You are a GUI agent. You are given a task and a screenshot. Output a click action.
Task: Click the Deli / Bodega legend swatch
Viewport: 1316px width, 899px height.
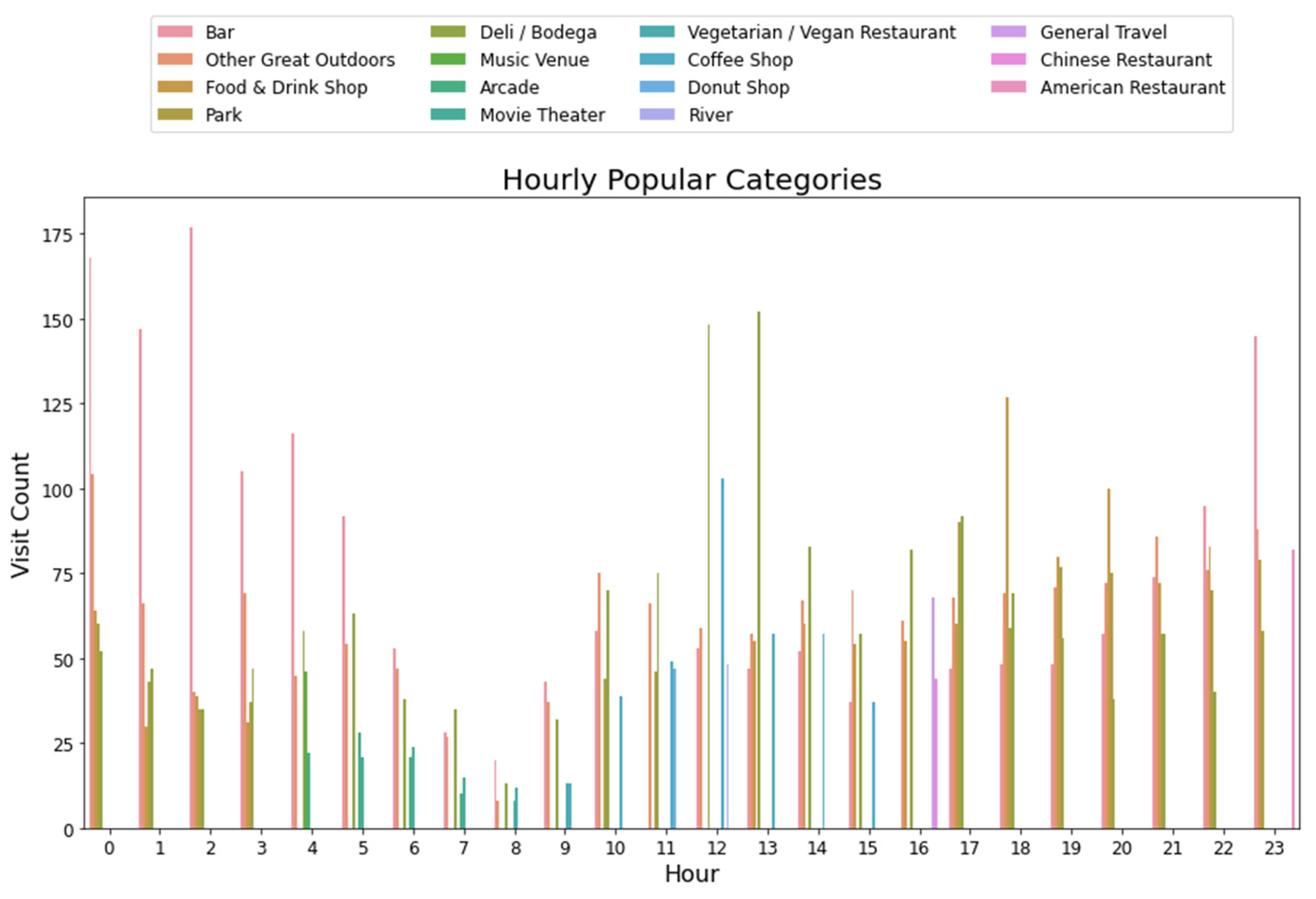449,32
